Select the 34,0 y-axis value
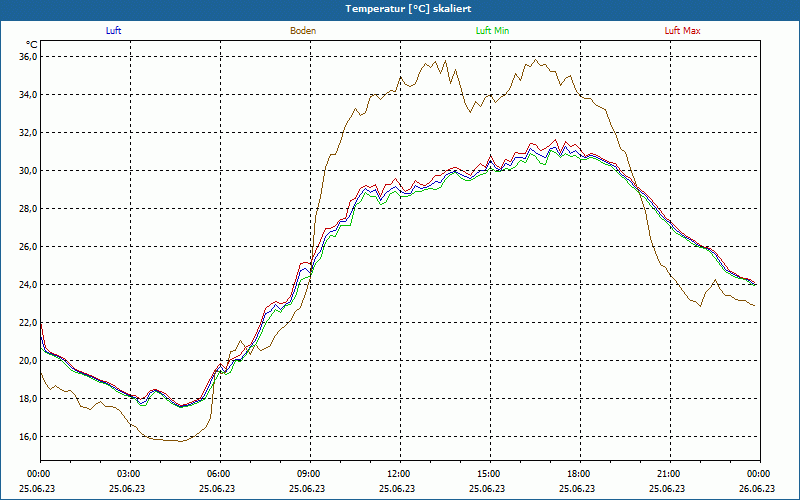 click(x=29, y=94)
